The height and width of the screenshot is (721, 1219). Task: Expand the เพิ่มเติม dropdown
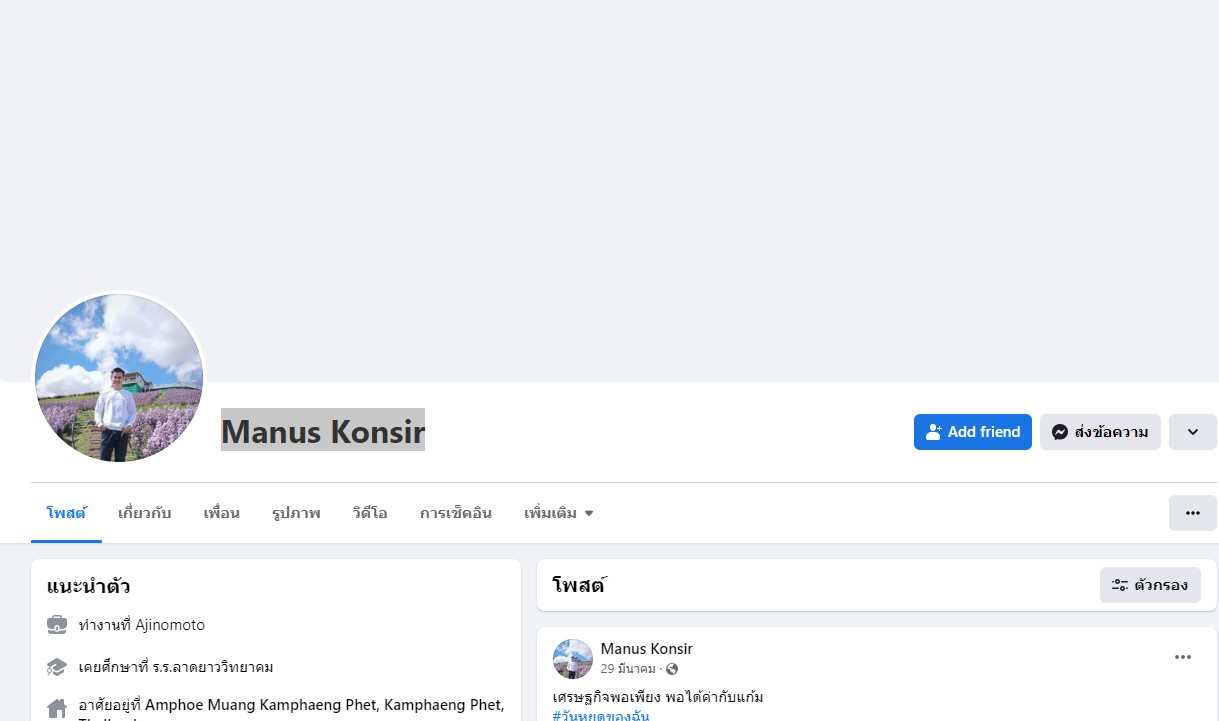(558, 513)
